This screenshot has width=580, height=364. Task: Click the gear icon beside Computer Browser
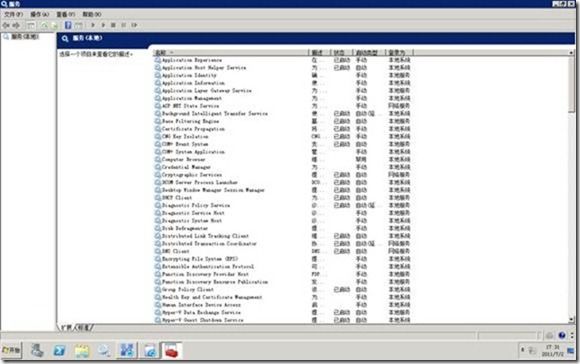(x=158, y=159)
